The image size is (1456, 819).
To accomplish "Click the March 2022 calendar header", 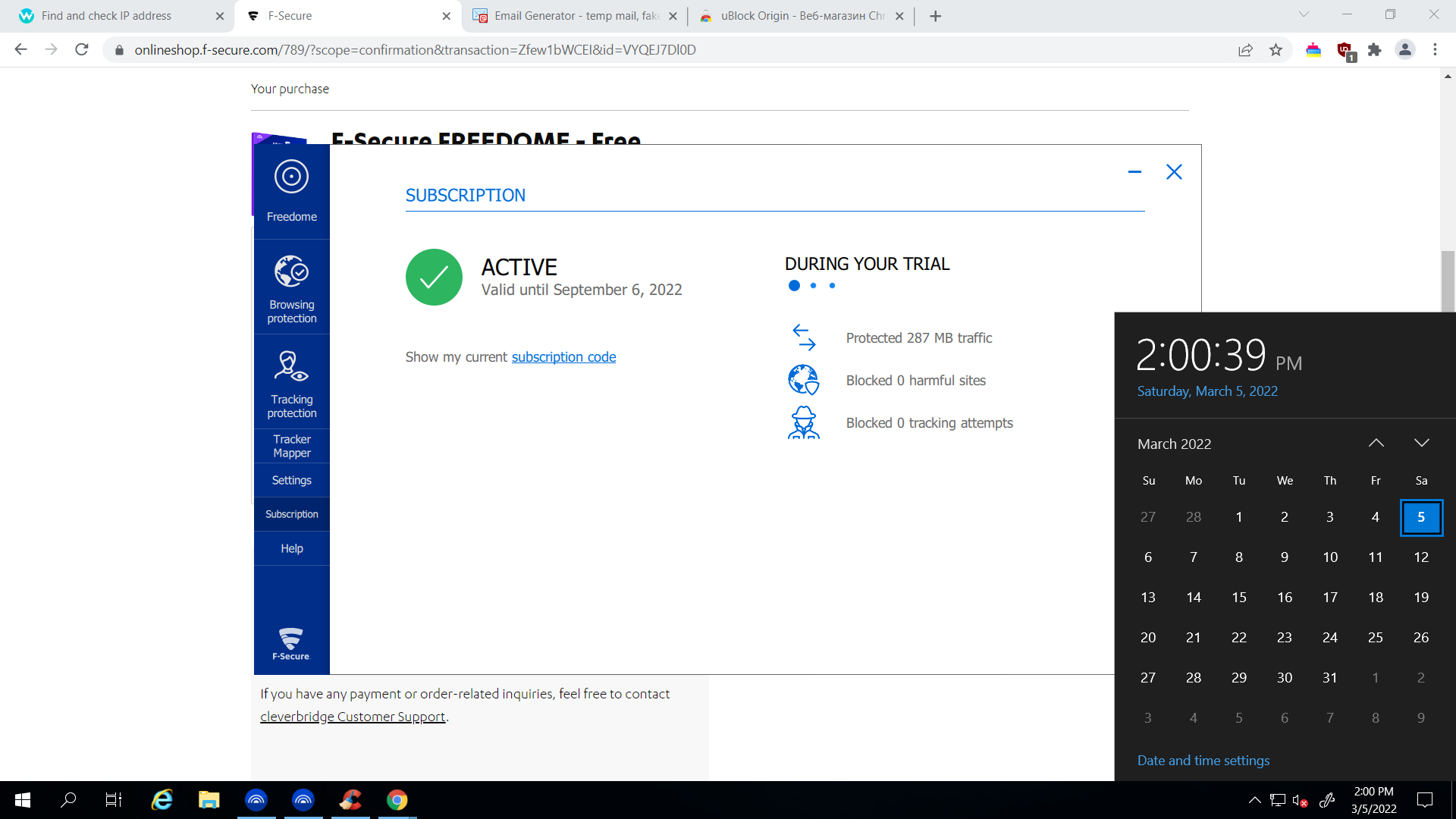I will 1175,444.
